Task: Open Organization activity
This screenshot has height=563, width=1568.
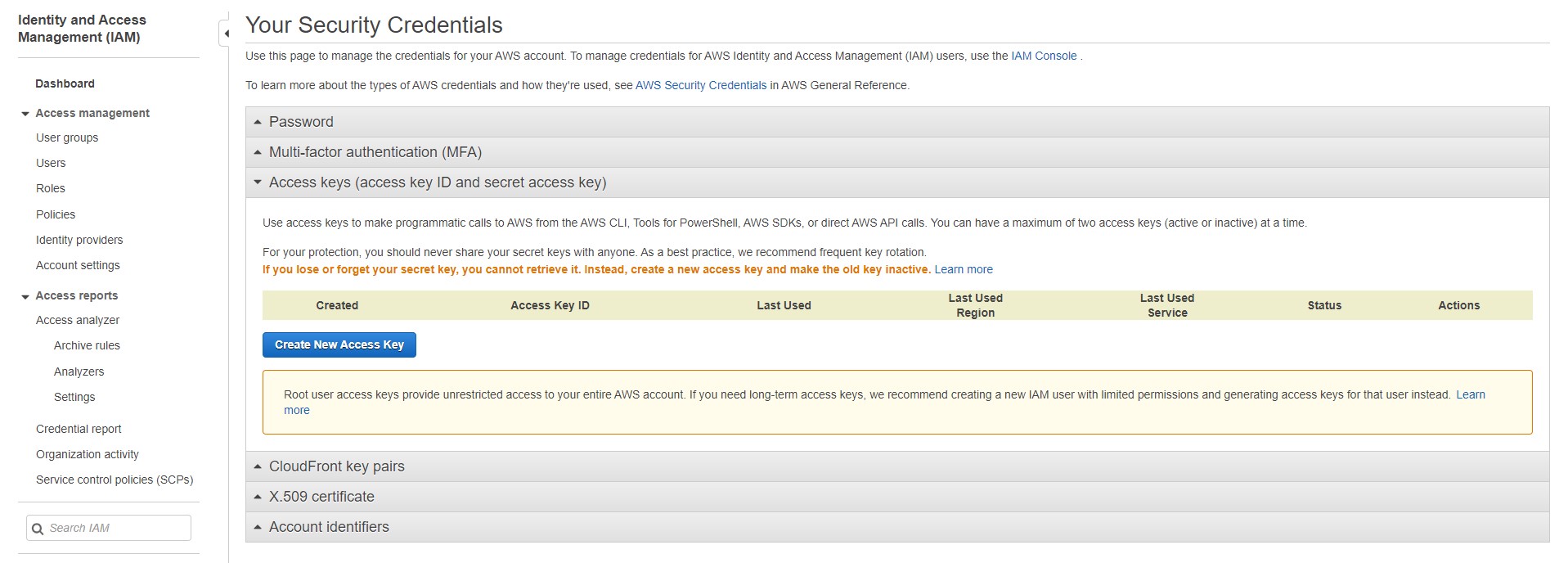Action: pyautogui.click(x=88, y=454)
